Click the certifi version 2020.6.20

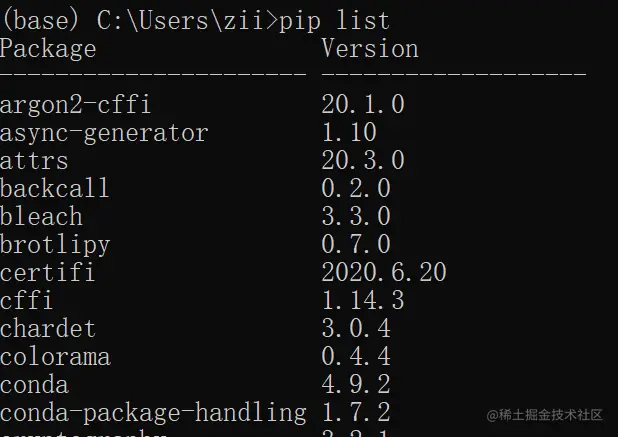point(384,272)
